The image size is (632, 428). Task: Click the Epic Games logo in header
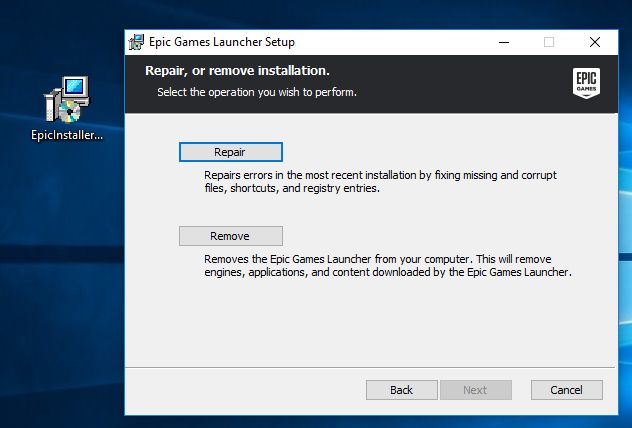point(586,83)
